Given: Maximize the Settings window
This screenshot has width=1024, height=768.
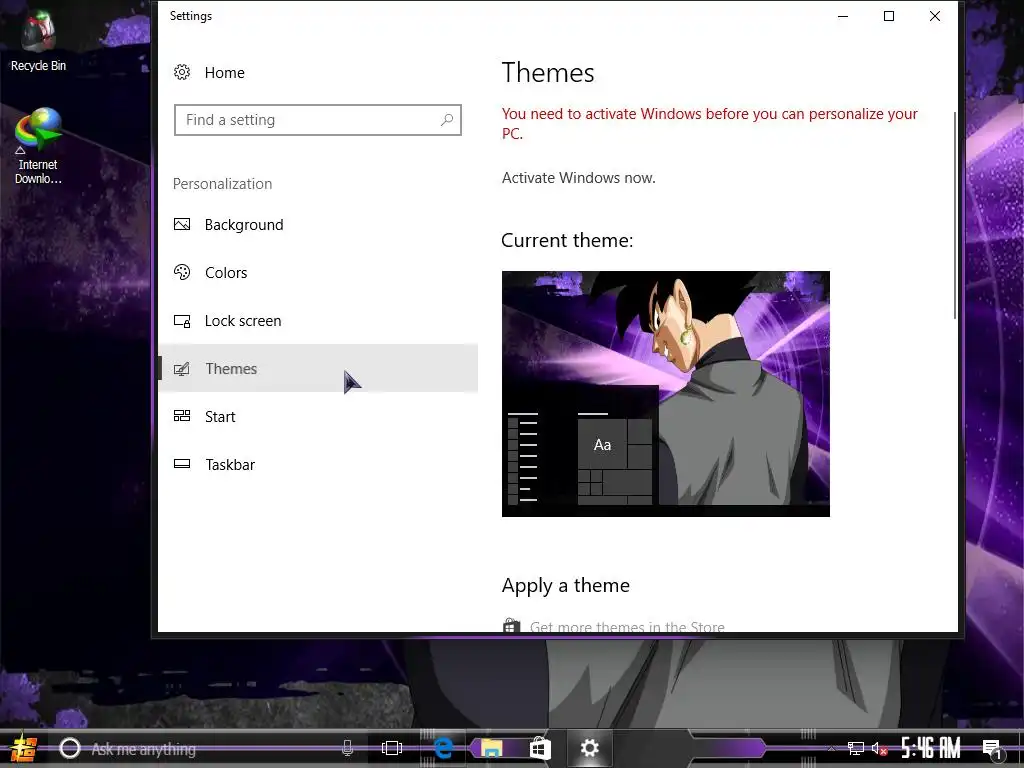Looking at the screenshot, I should 889,16.
